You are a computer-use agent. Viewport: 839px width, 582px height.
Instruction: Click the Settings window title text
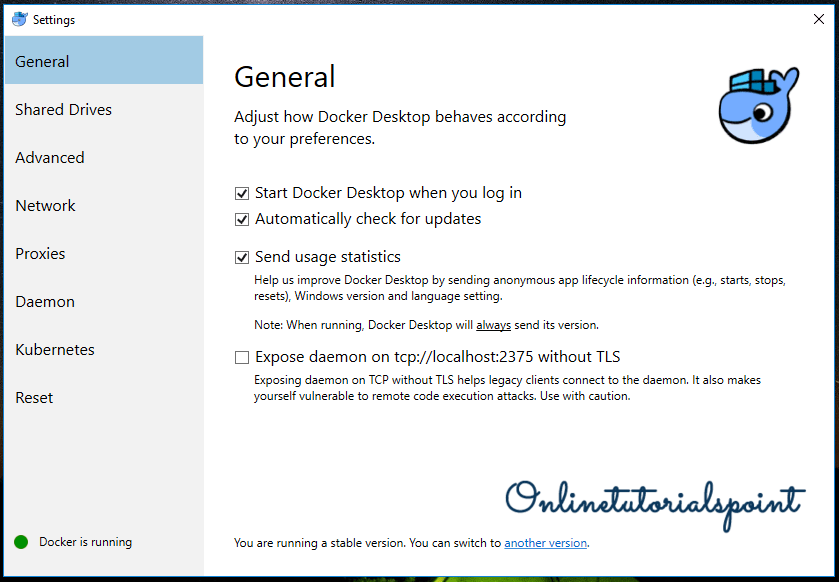pyautogui.click(x=55, y=18)
